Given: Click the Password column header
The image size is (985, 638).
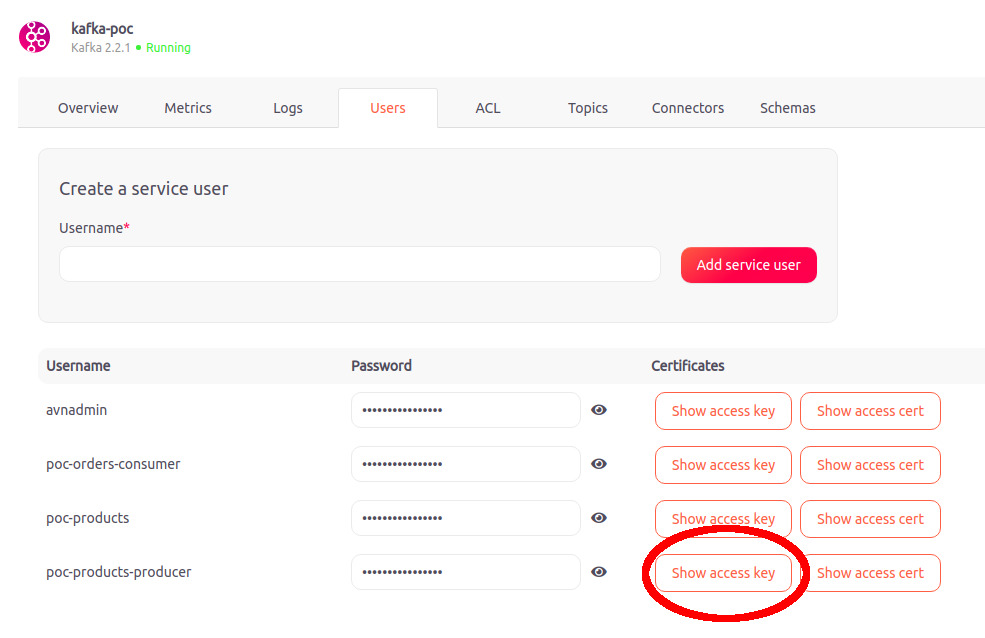Looking at the screenshot, I should 381,365.
